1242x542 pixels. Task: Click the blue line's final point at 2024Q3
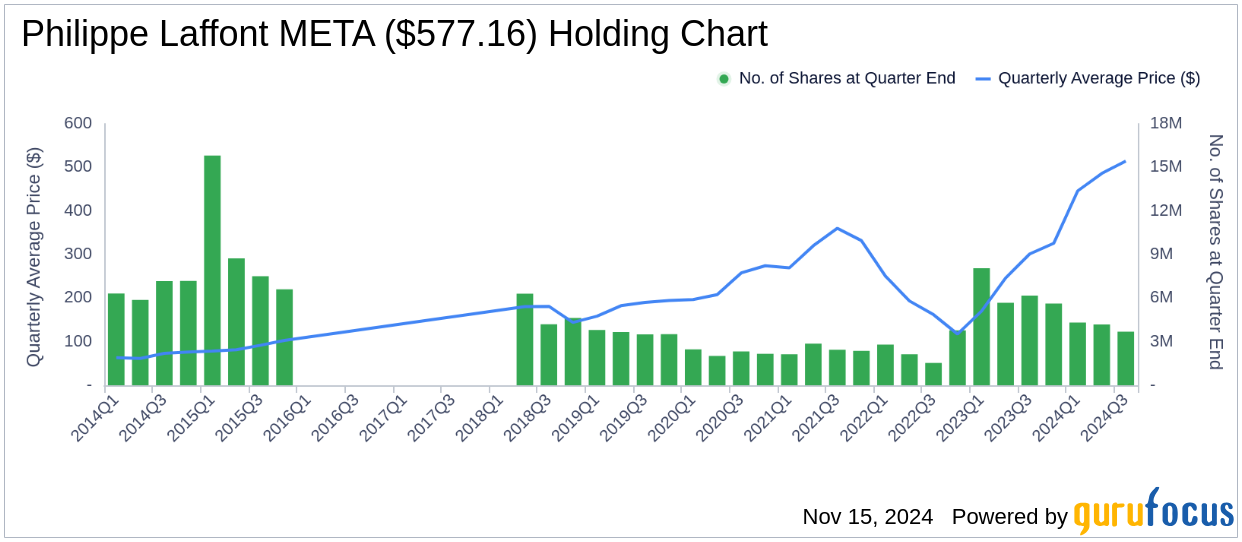1125,161
